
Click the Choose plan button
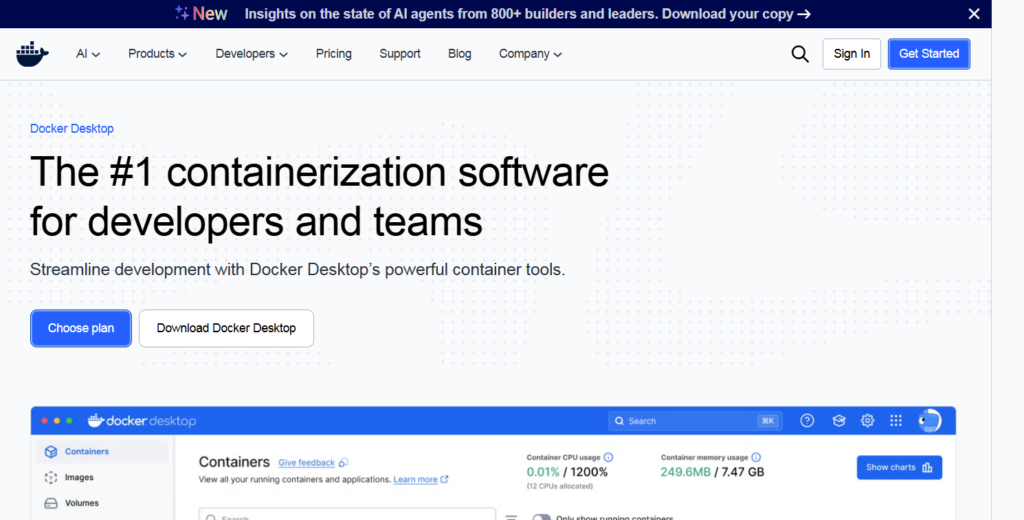coord(81,328)
